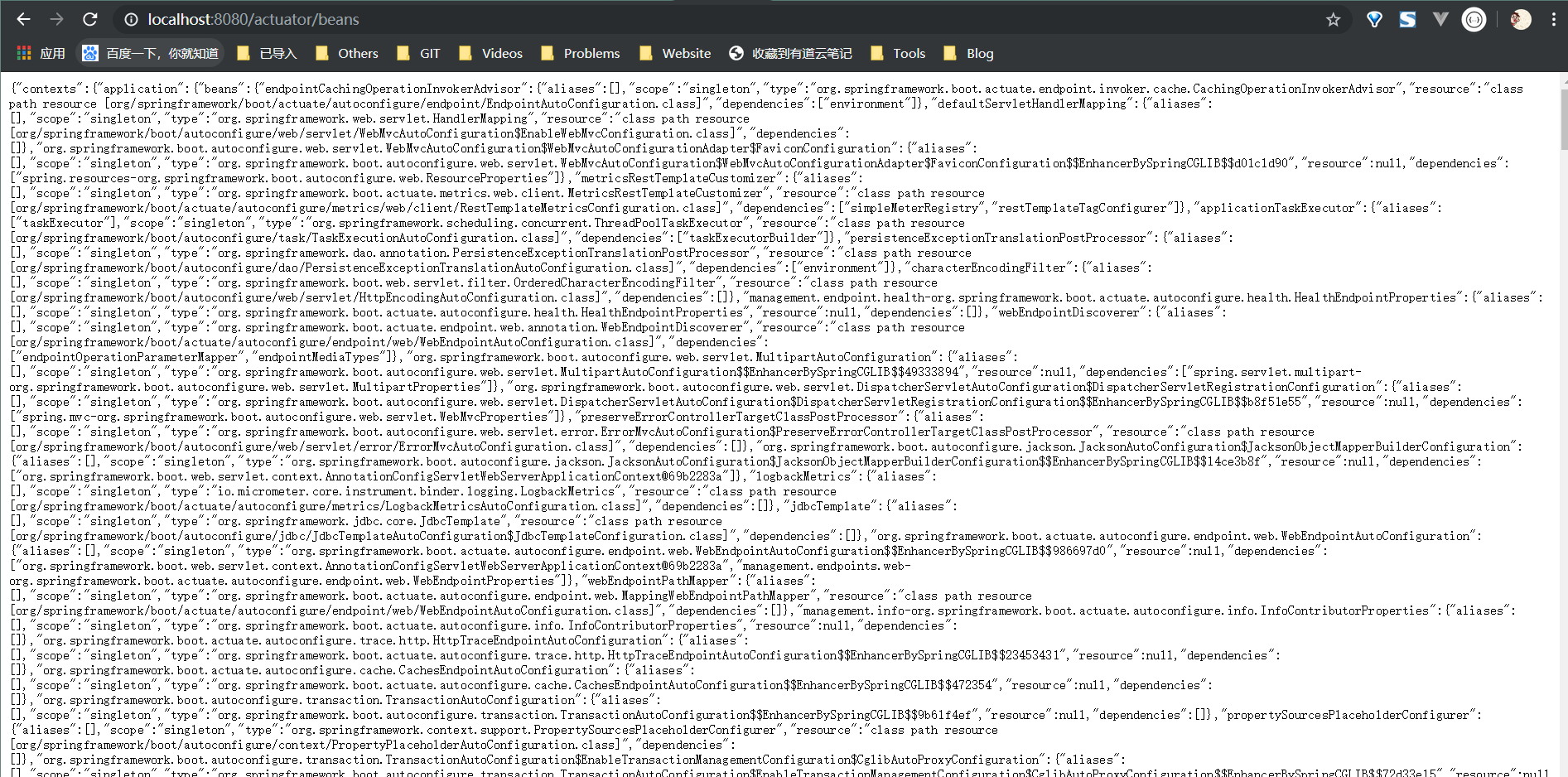Screen dimensions: 1568x777
Task: Click the "restTemplateTagConfigurer" text
Action: pos(1082,208)
